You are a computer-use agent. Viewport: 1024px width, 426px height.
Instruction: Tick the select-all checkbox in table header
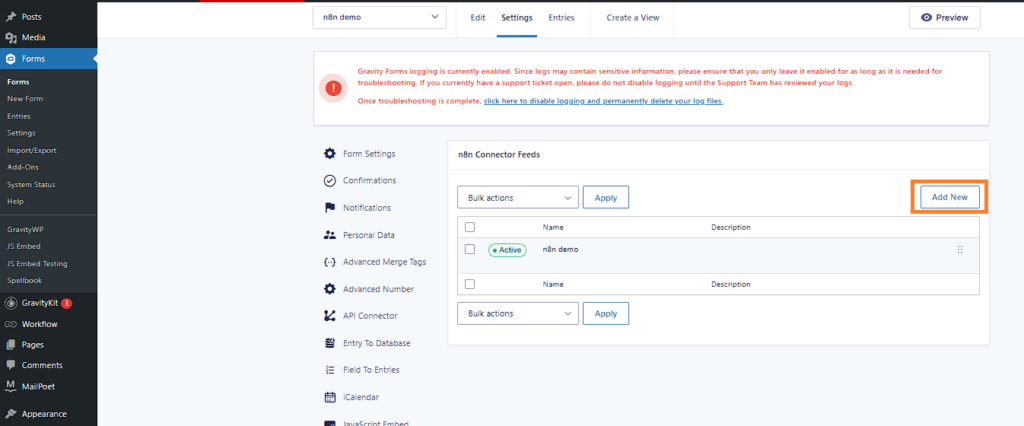pyautogui.click(x=470, y=227)
